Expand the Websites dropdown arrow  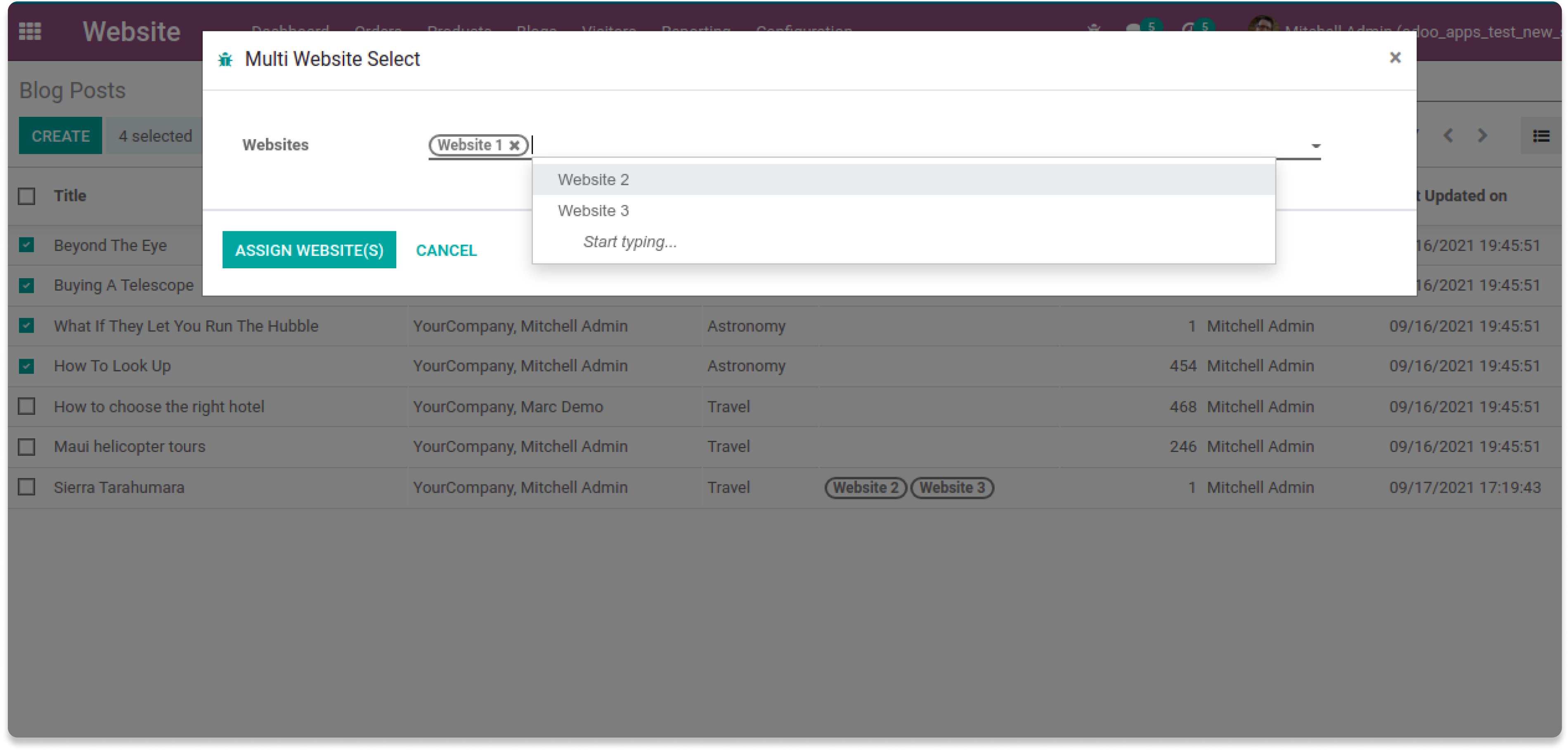1315,146
